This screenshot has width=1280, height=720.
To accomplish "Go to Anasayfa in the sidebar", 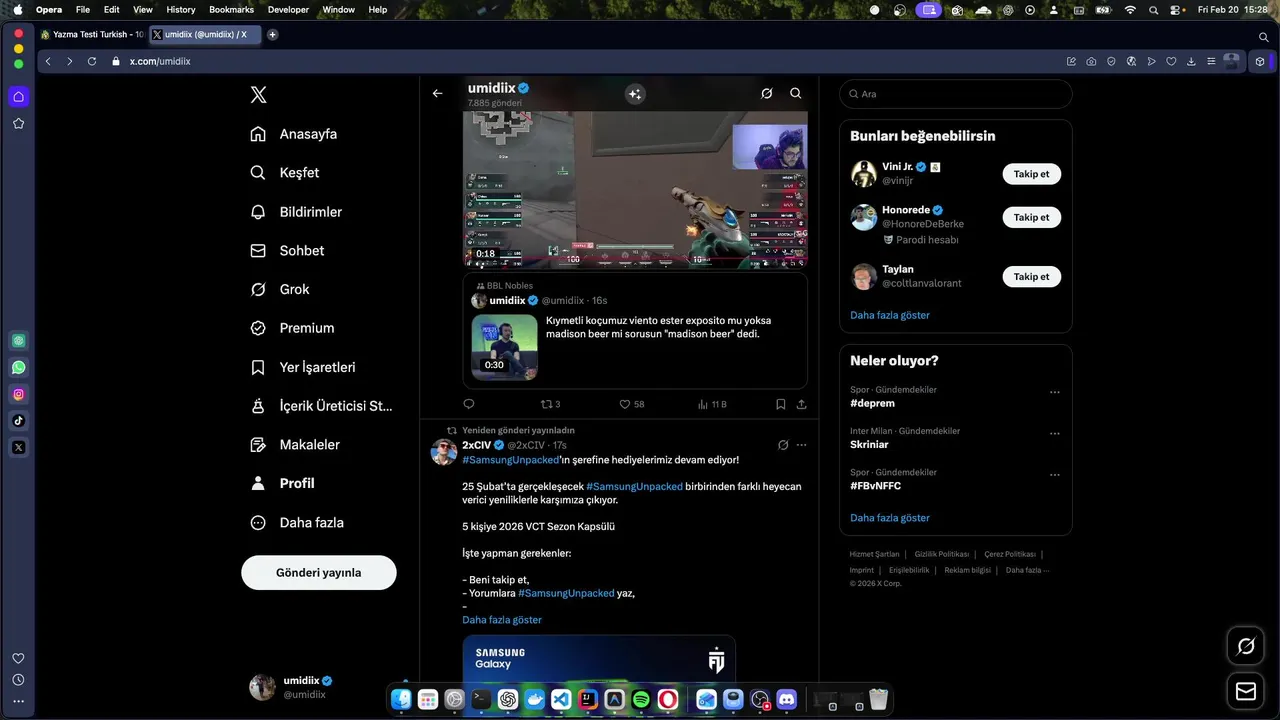I will click(x=294, y=134).
